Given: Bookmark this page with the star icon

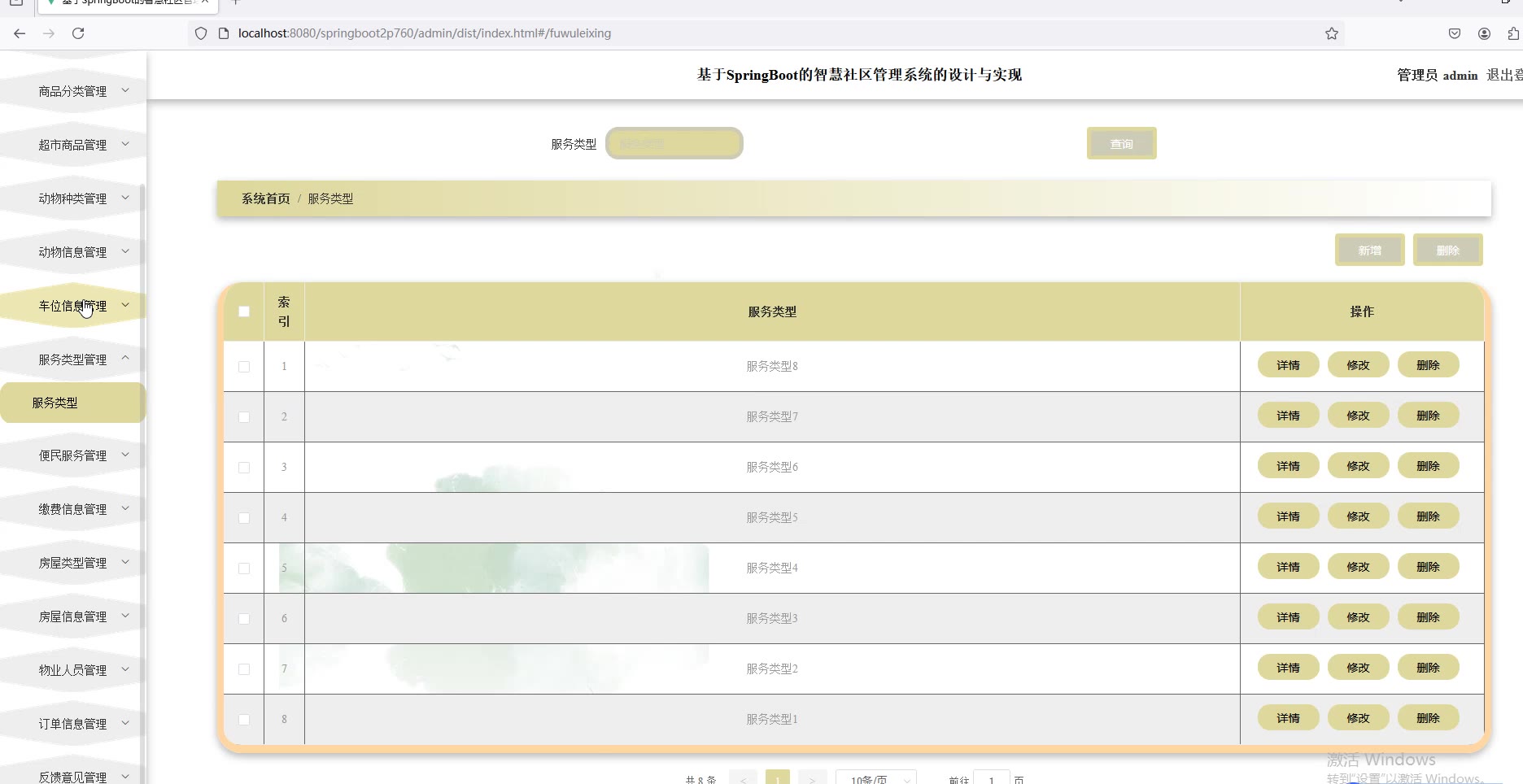Looking at the screenshot, I should 1332,33.
